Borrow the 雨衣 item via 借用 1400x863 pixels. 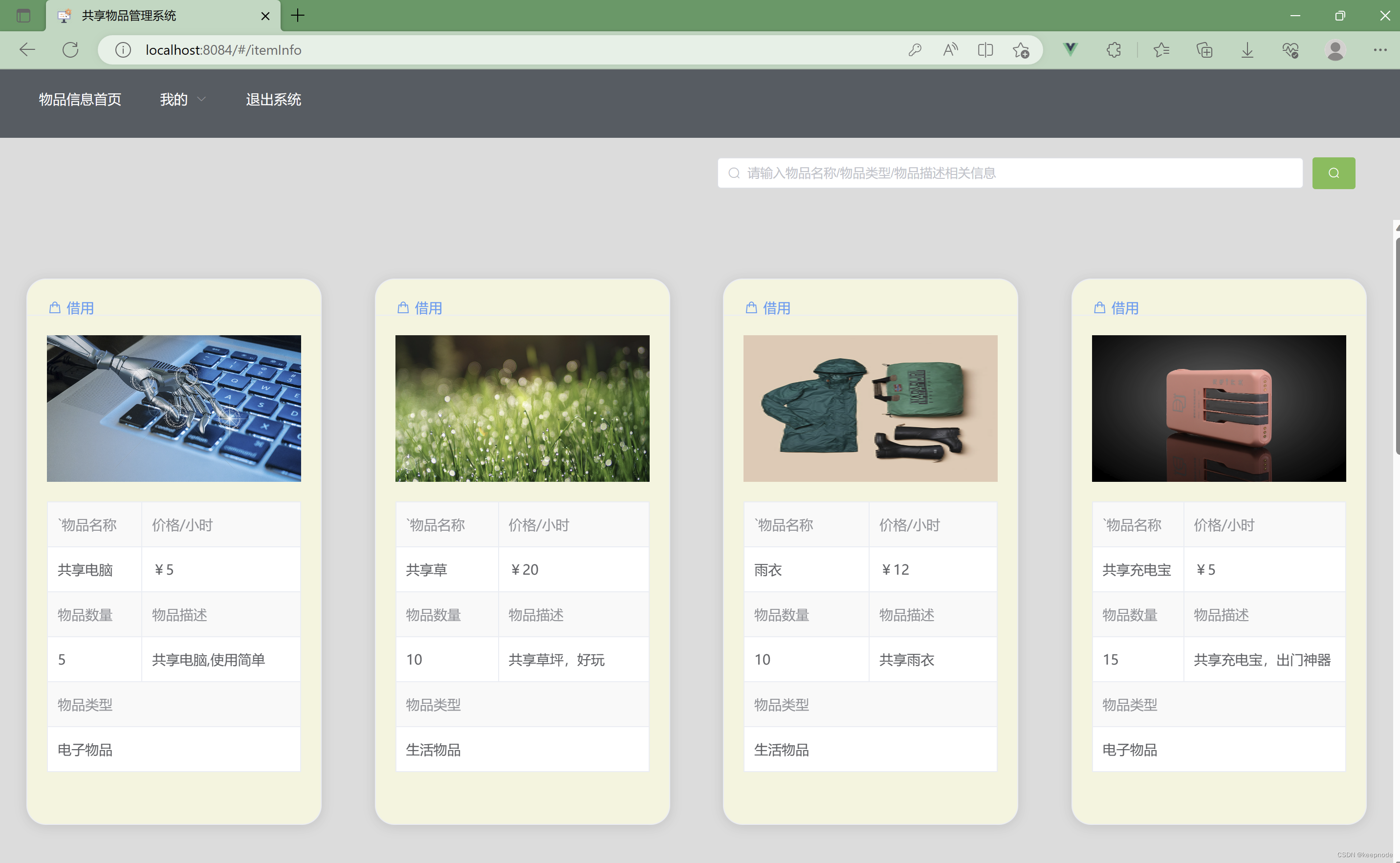click(768, 308)
